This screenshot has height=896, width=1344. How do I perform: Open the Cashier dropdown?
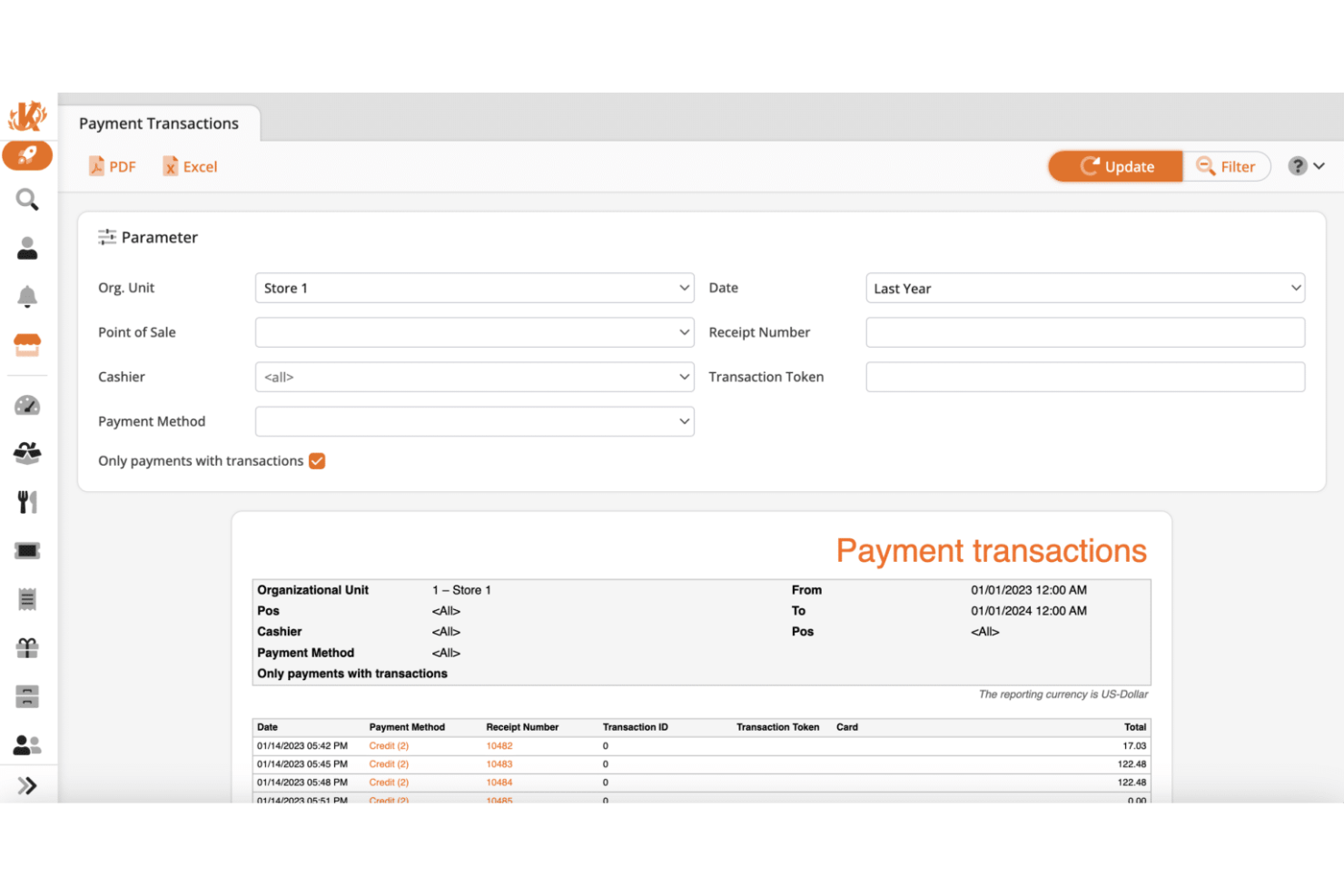(x=474, y=377)
